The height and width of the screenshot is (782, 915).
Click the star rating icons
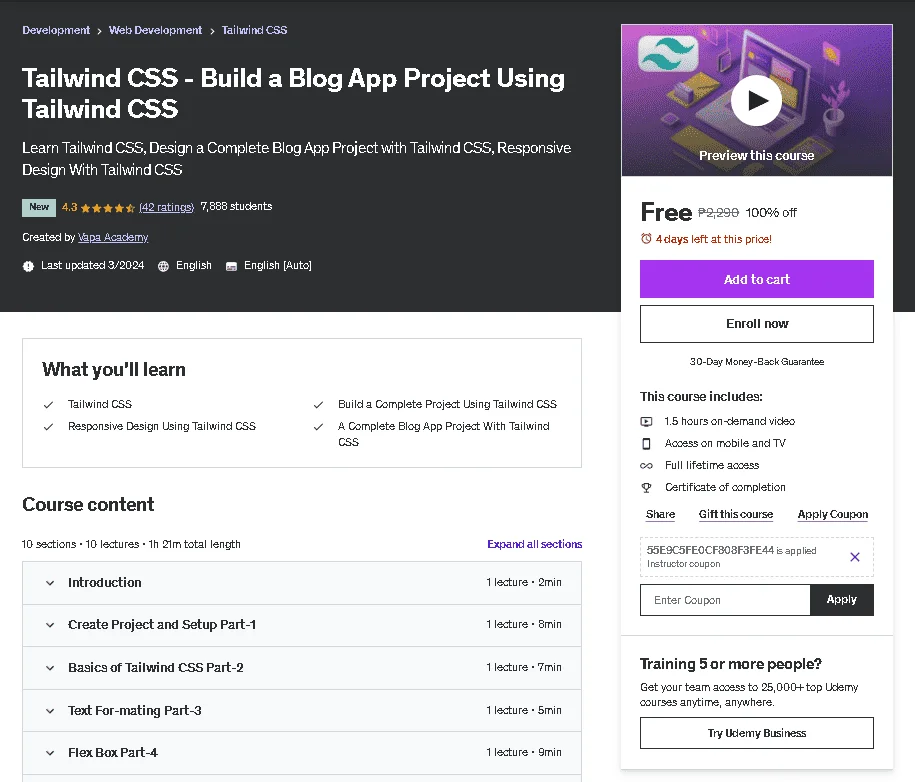coord(108,208)
